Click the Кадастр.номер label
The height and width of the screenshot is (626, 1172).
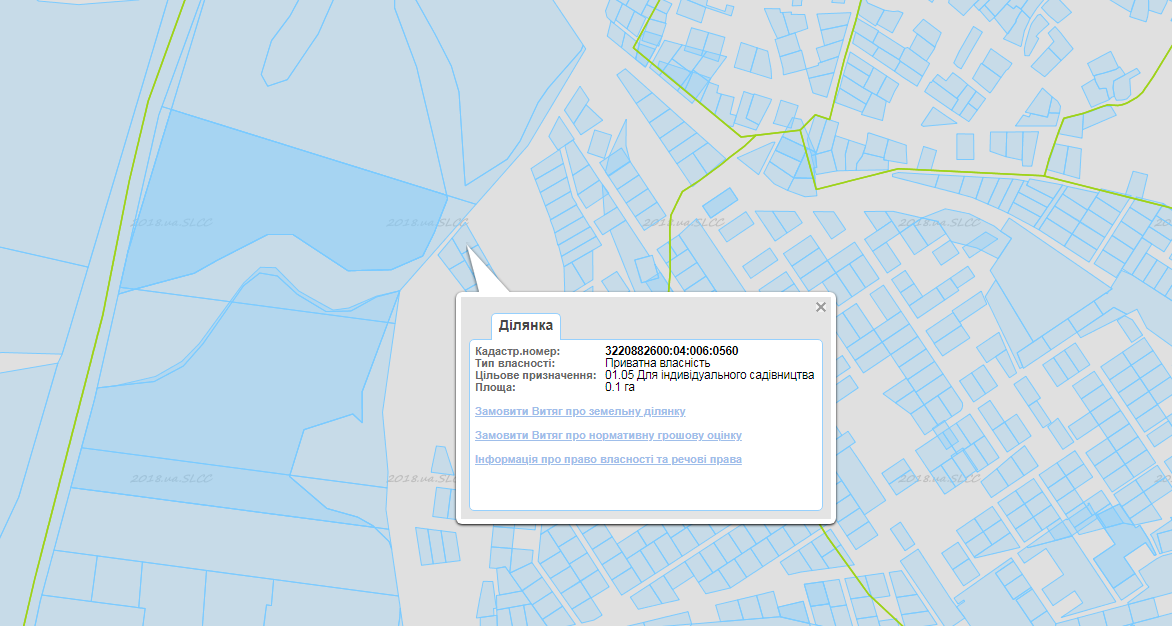click(517, 351)
